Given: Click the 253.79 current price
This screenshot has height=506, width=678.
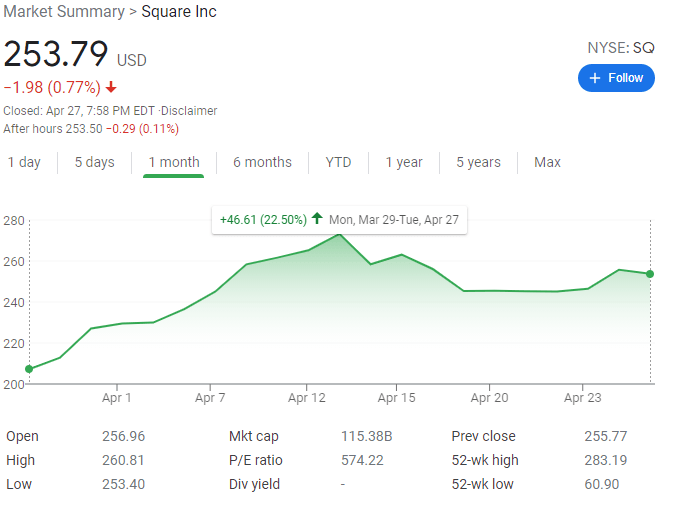Looking at the screenshot, I should [56, 54].
